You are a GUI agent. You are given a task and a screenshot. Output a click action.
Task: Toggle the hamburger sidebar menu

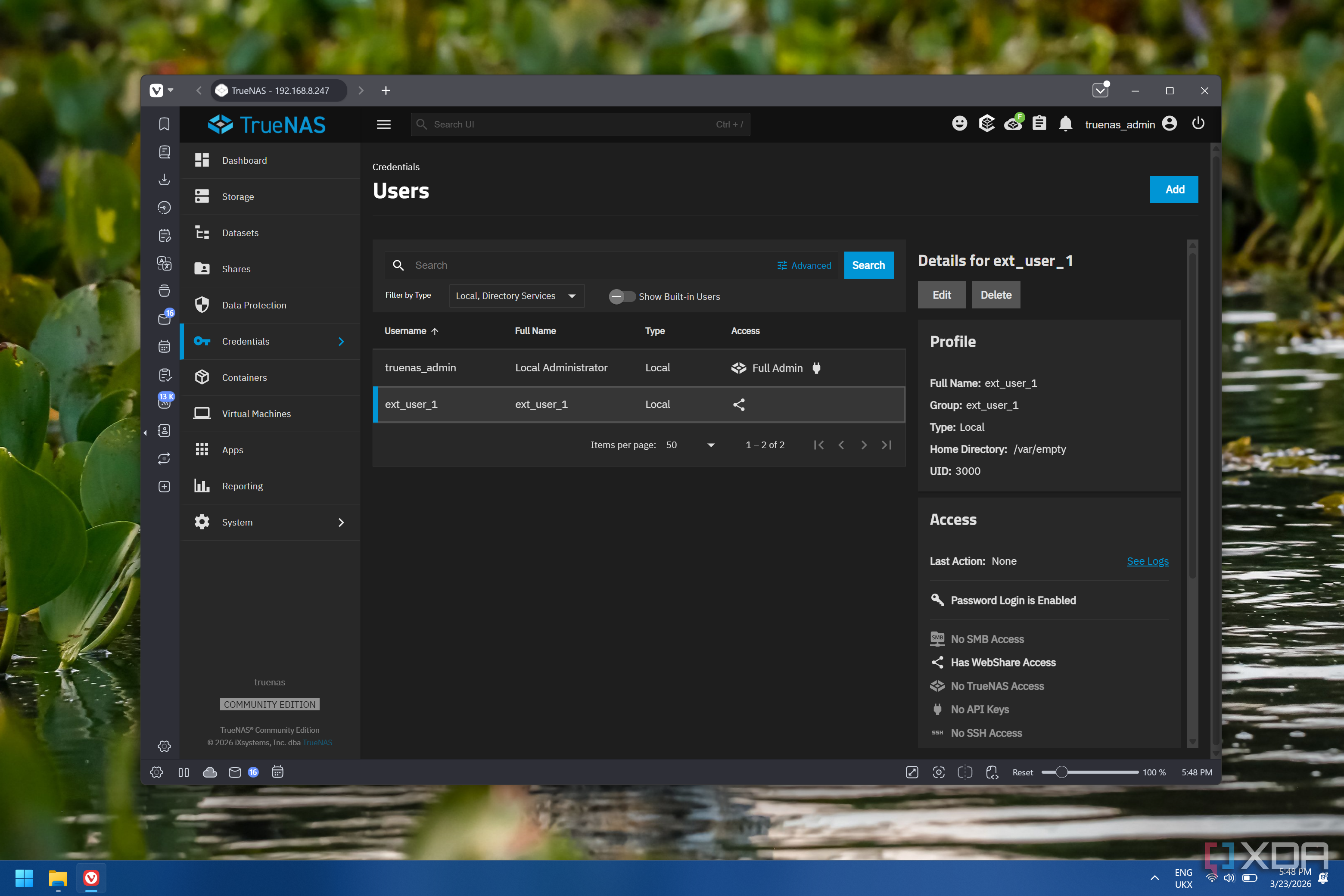point(383,124)
